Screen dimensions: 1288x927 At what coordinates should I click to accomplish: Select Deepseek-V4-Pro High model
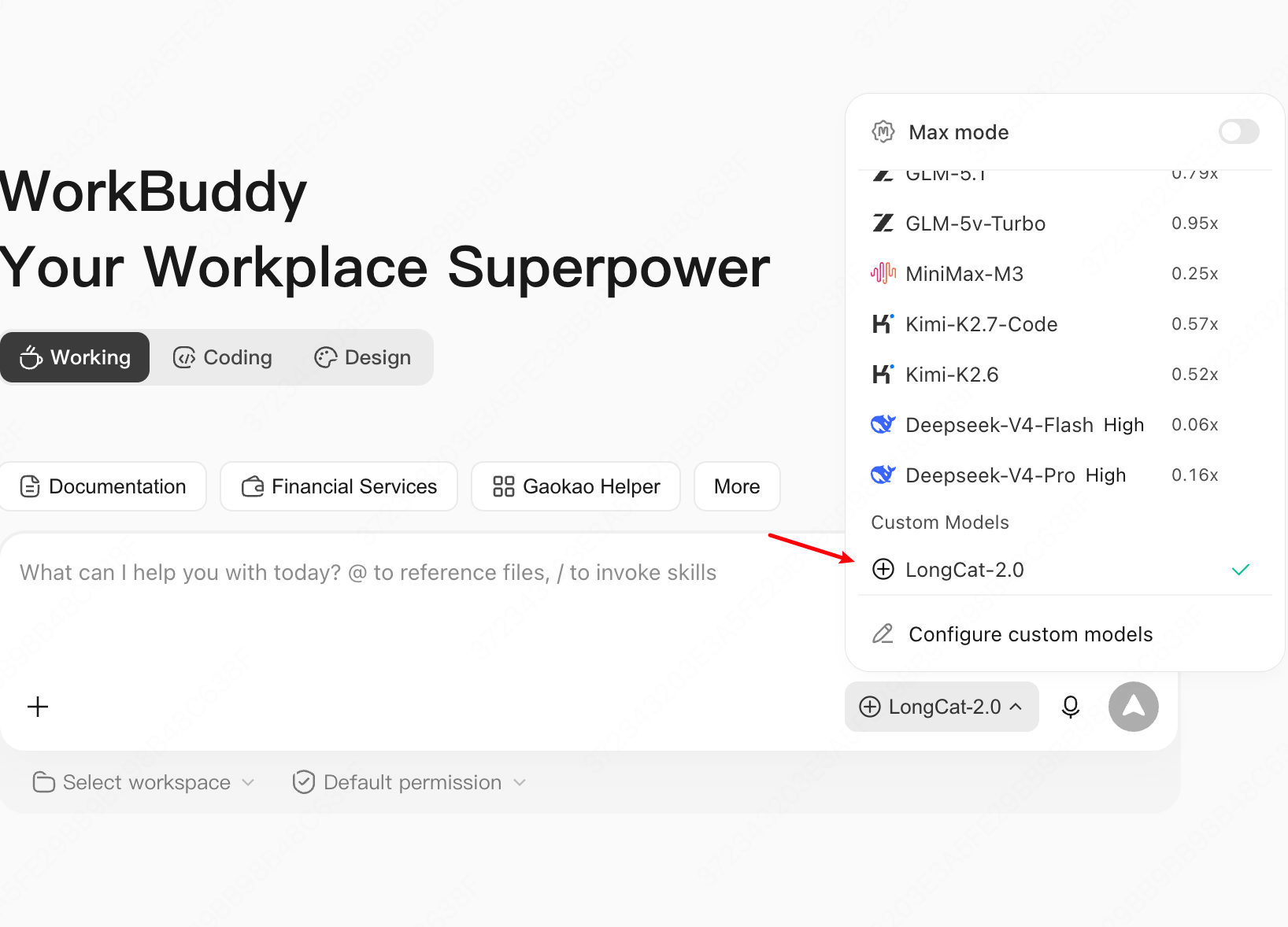click(1064, 475)
